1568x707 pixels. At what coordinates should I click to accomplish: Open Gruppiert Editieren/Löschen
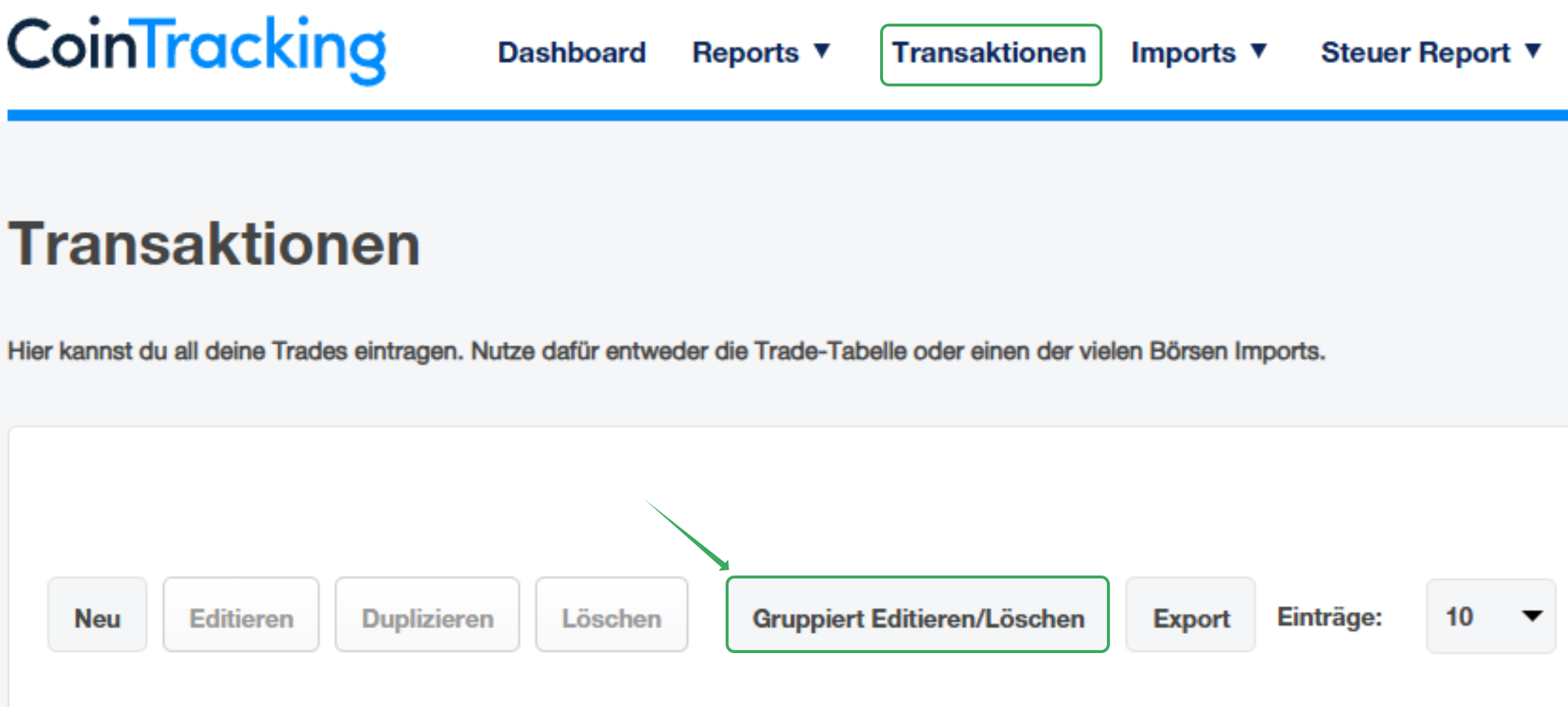click(x=918, y=615)
